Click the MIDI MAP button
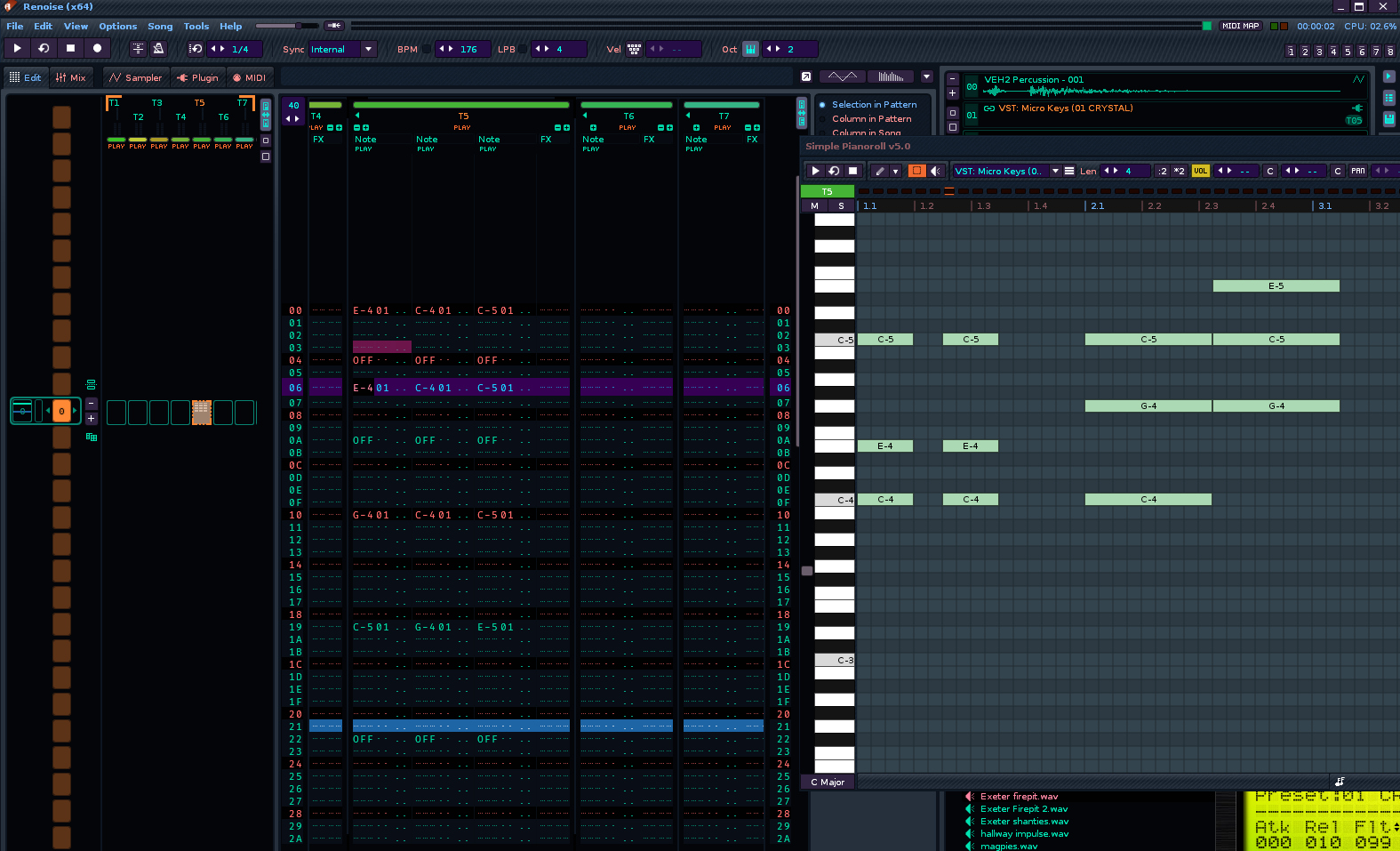The image size is (1400, 851). coord(1240,26)
